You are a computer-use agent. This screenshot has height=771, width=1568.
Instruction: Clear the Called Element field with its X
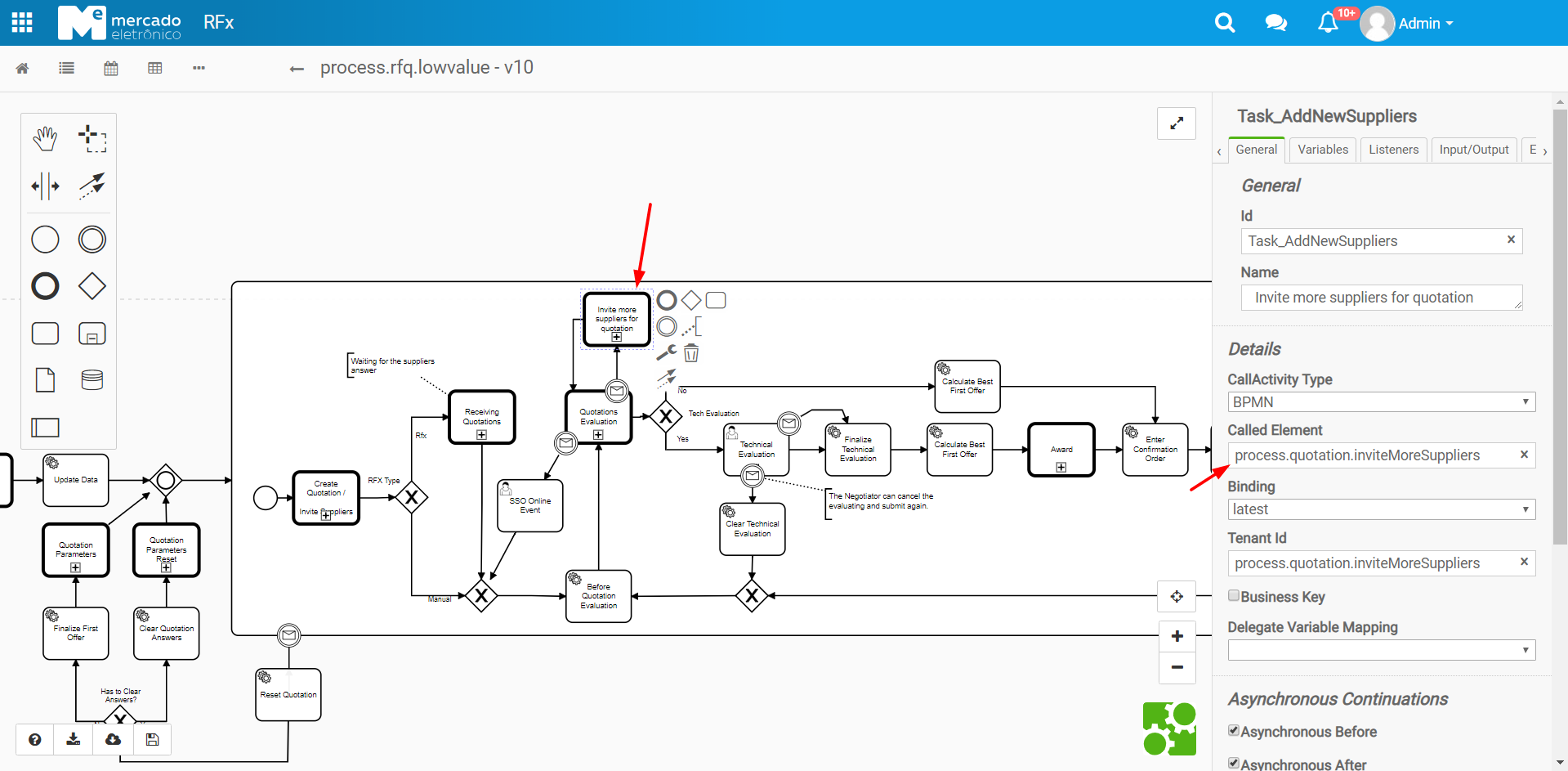(1523, 455)
